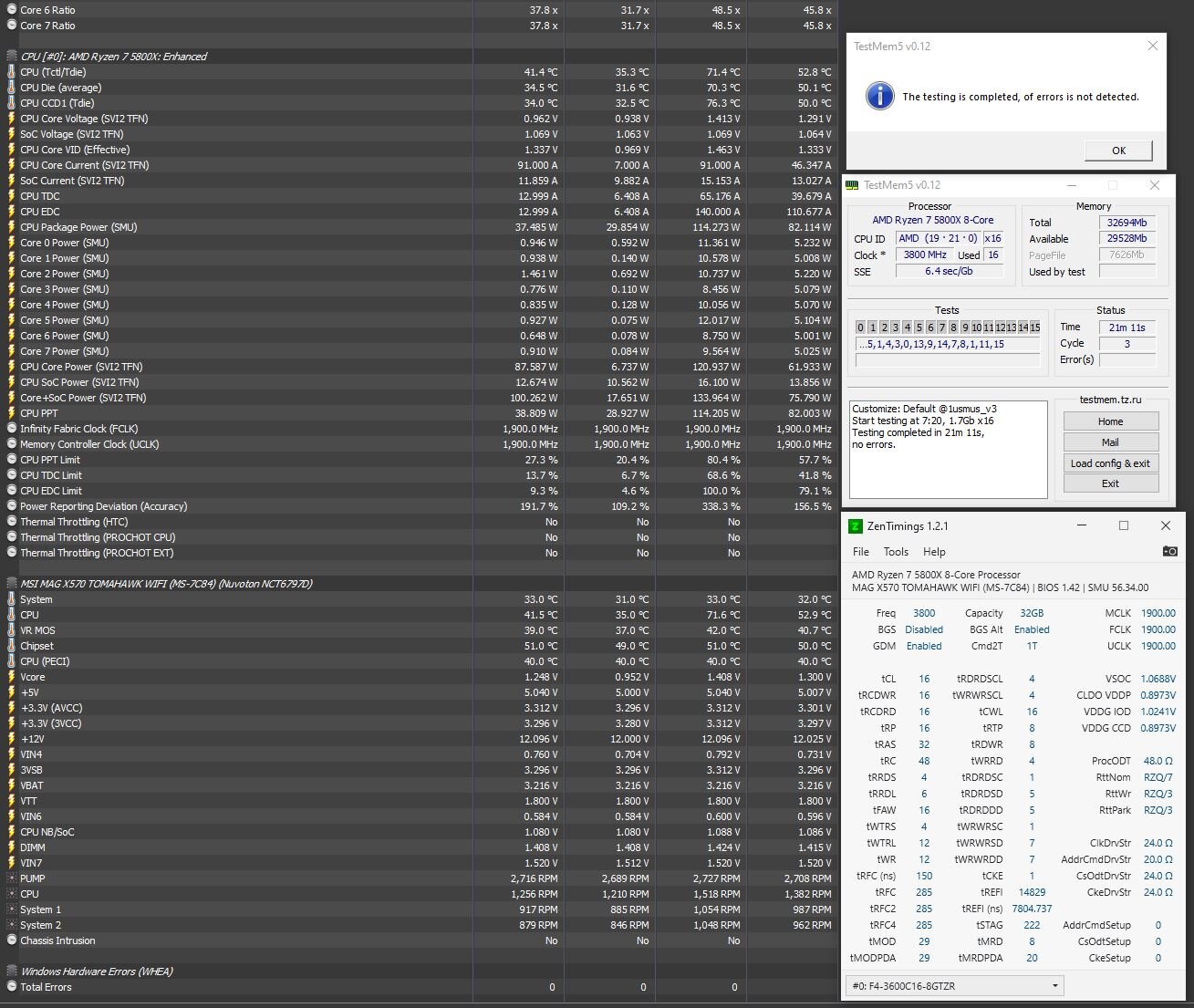Click Load config & exit in TestMem5

[x=1110, y=463]
